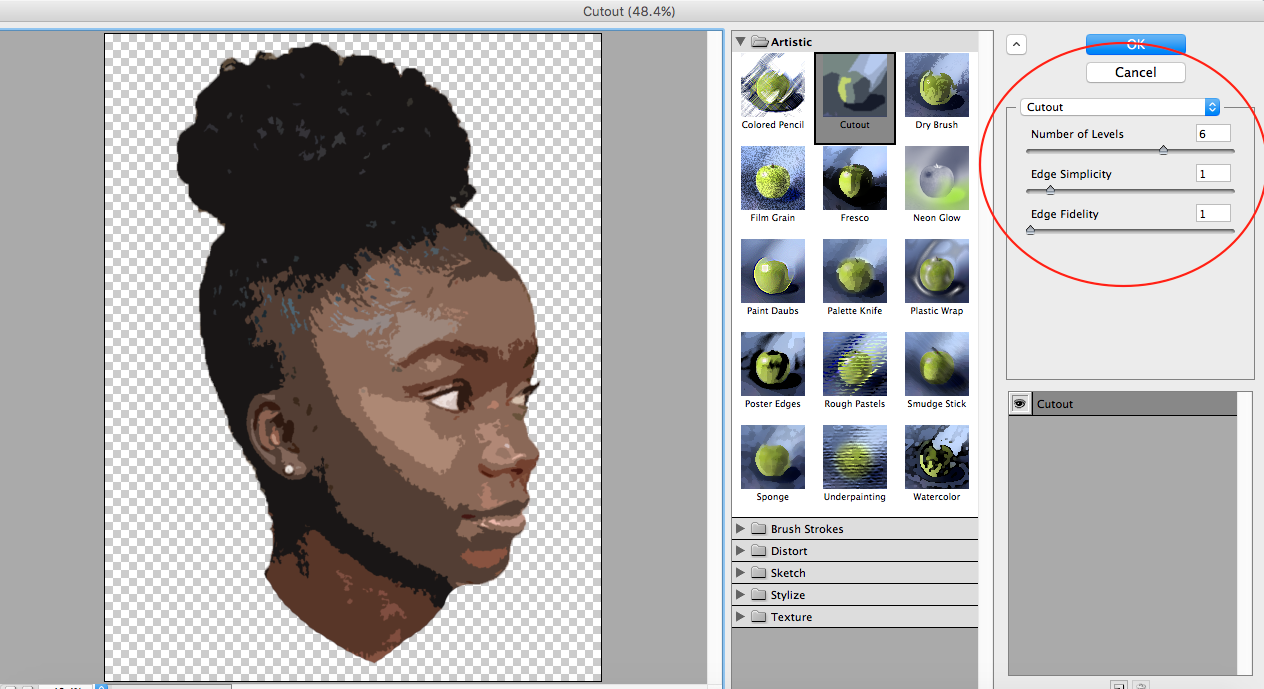Toggle visibility of the Cutout effect layer
Image resolution: width=1264 pixels, height=689 pixels.
[1020, 404]
